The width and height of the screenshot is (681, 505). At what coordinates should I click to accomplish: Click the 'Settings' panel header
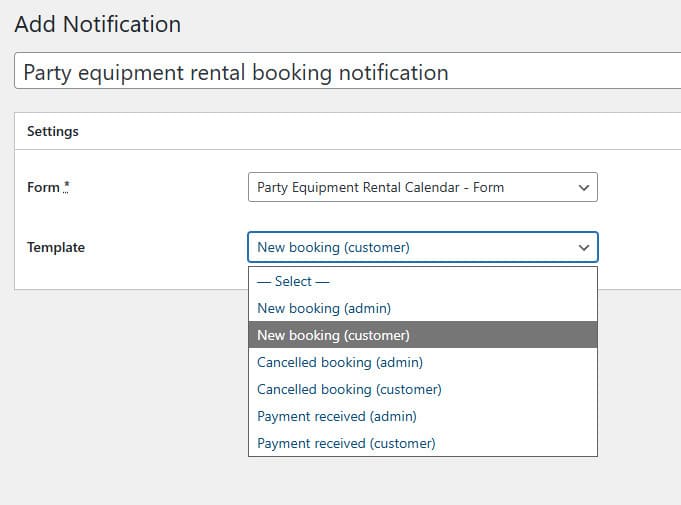click(53, 131)
